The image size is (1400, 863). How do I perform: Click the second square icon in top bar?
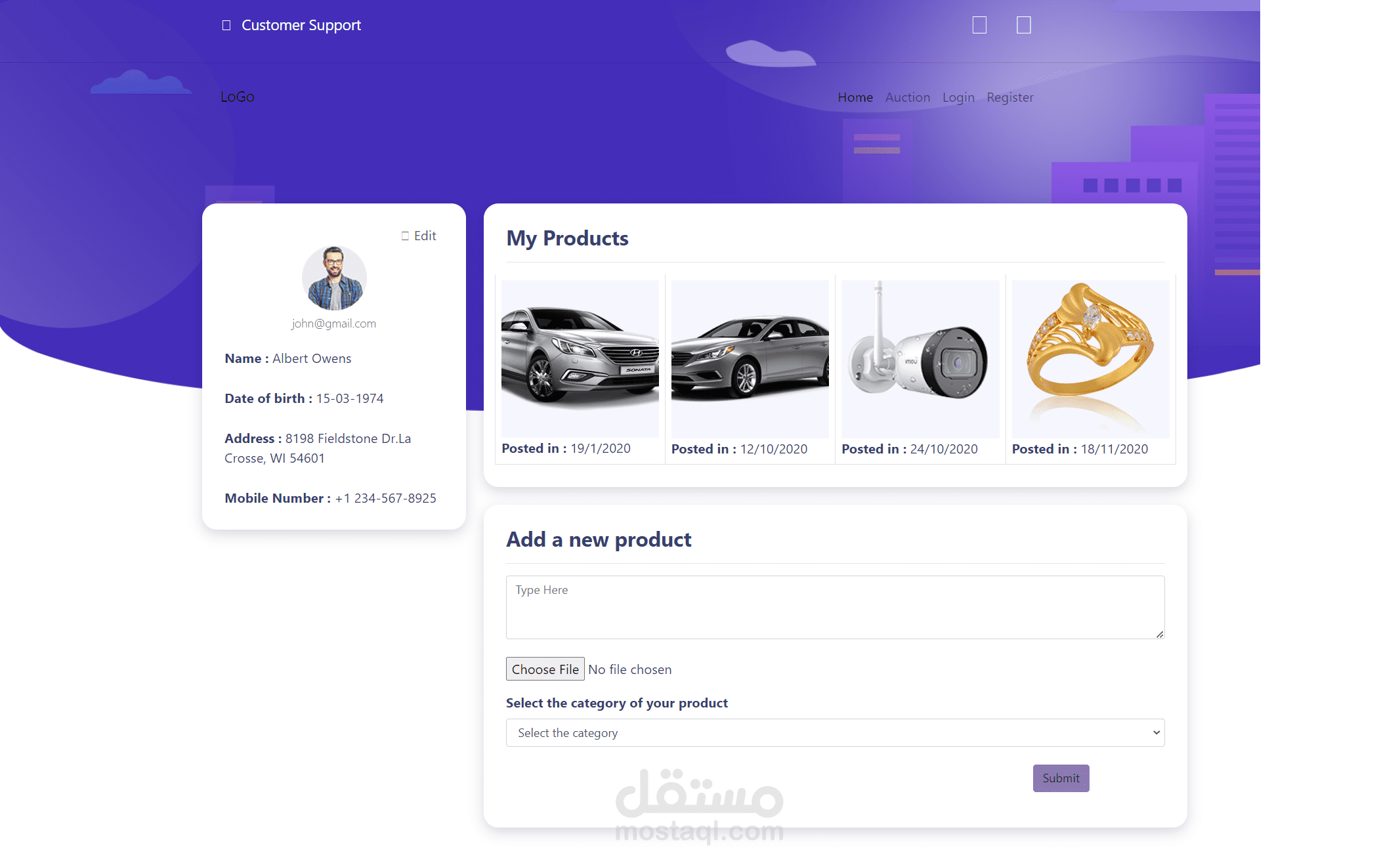[x=1024, y=25]
